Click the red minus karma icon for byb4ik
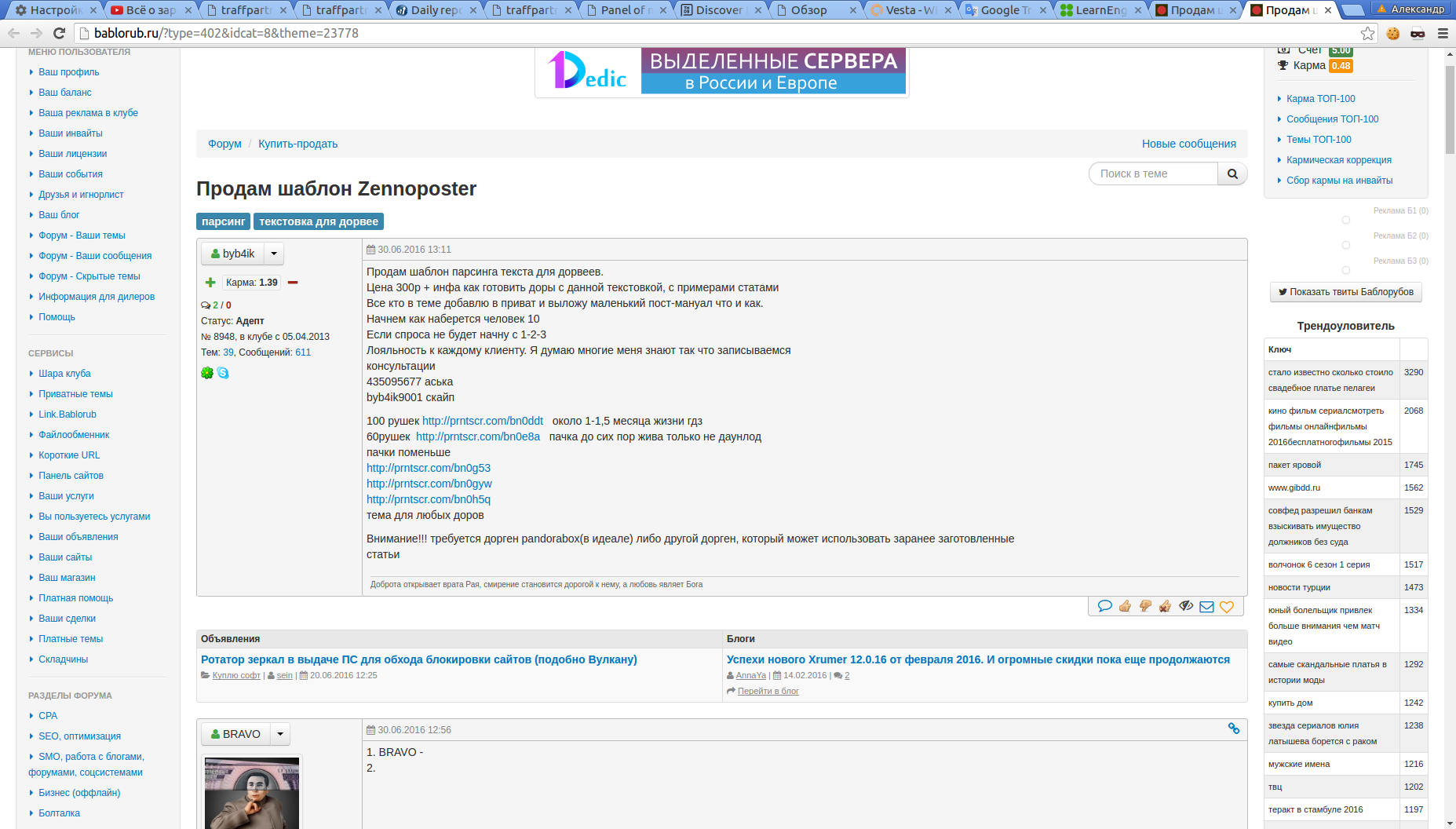Screen dimensions: 1456x829 293,283
